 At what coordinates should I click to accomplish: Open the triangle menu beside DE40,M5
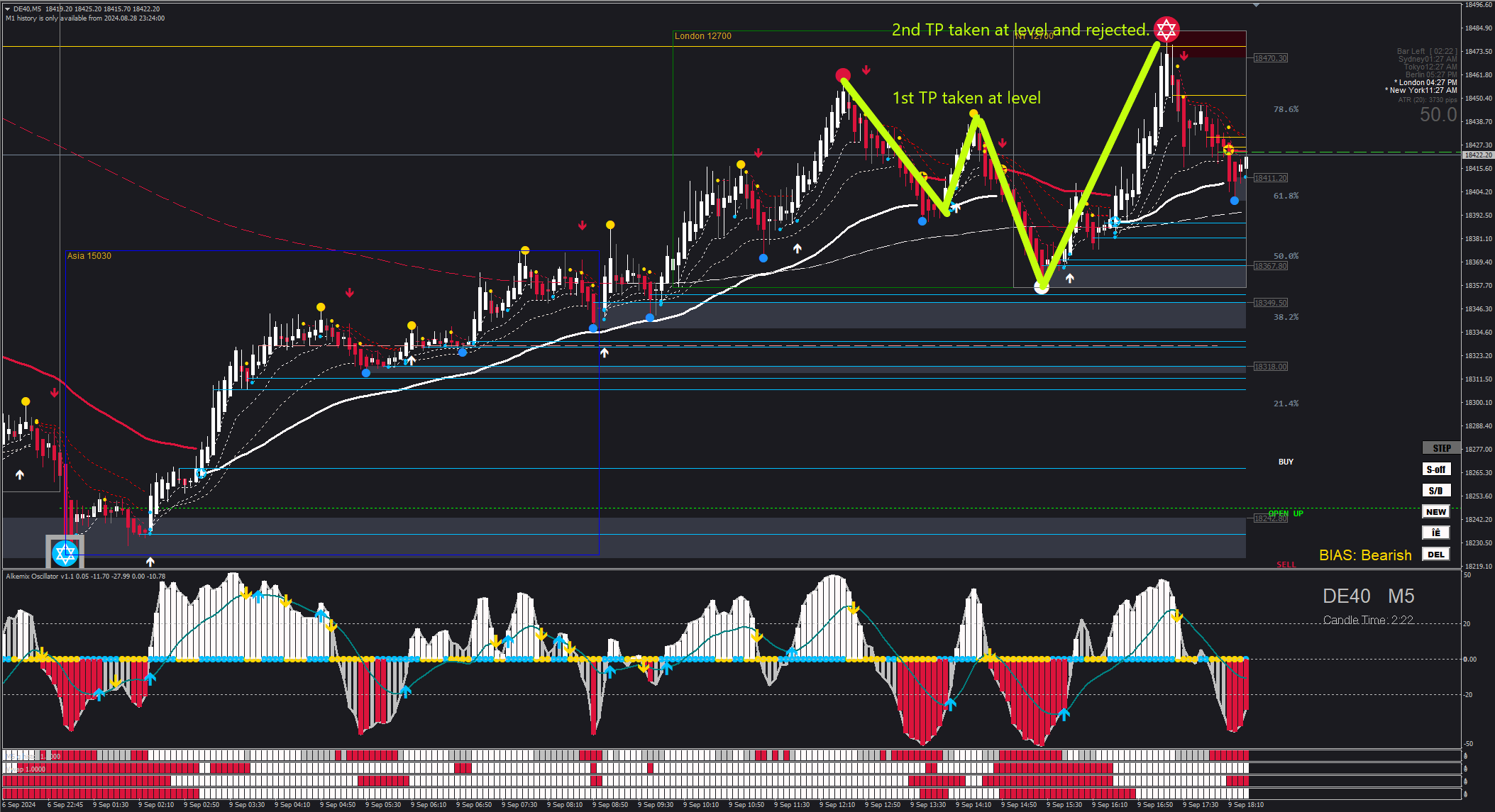(7, 9)
